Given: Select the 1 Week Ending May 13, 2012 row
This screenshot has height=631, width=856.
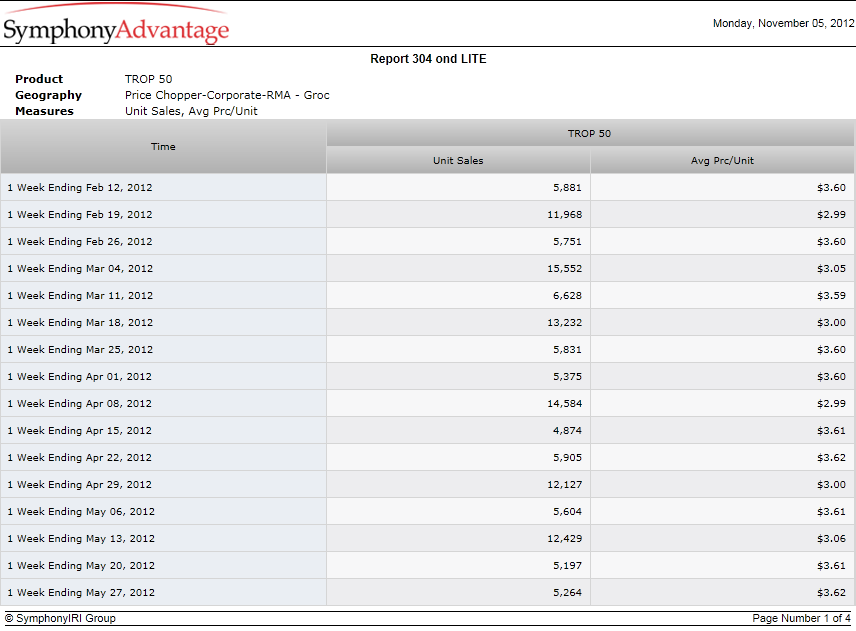Looking at the screenshot, I should click(427, 539).
